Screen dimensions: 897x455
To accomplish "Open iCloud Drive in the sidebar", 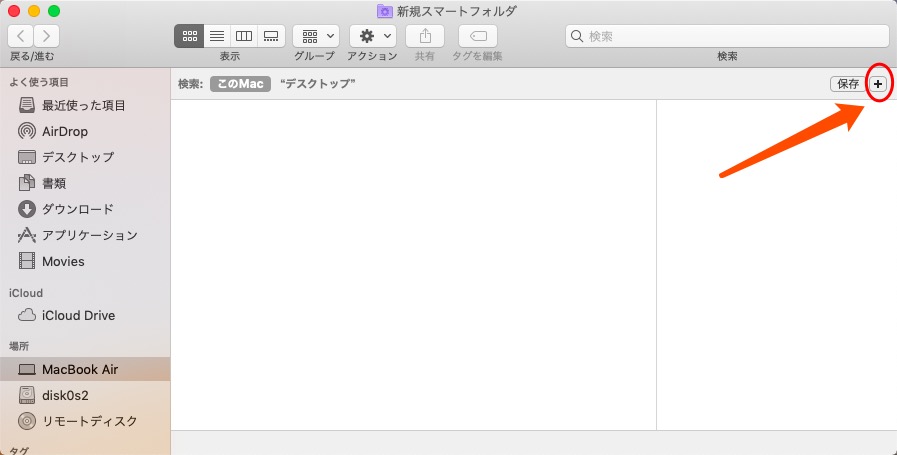I will 85,315.
